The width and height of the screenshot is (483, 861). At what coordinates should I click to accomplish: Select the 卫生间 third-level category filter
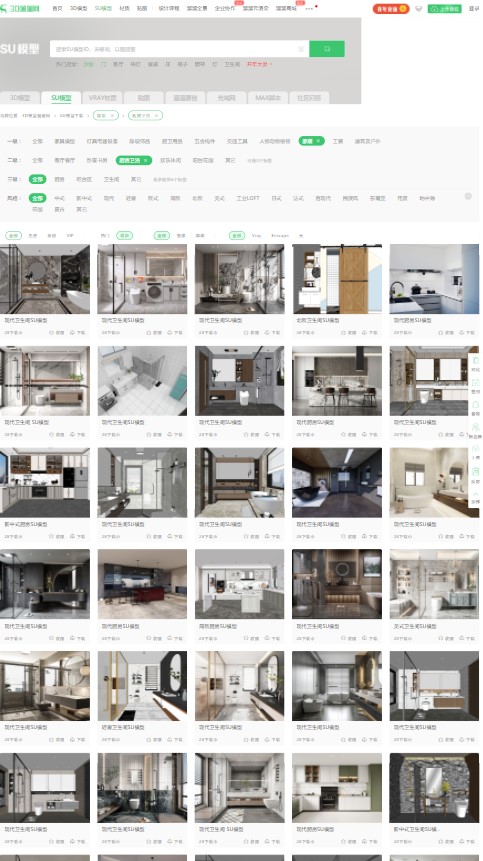(111, 180)
